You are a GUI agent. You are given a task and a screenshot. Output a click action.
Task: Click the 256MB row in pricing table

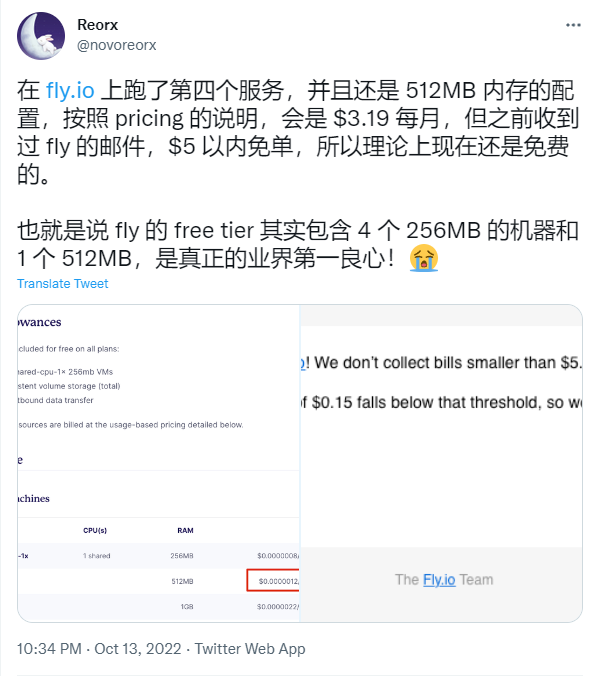(159, 556)
